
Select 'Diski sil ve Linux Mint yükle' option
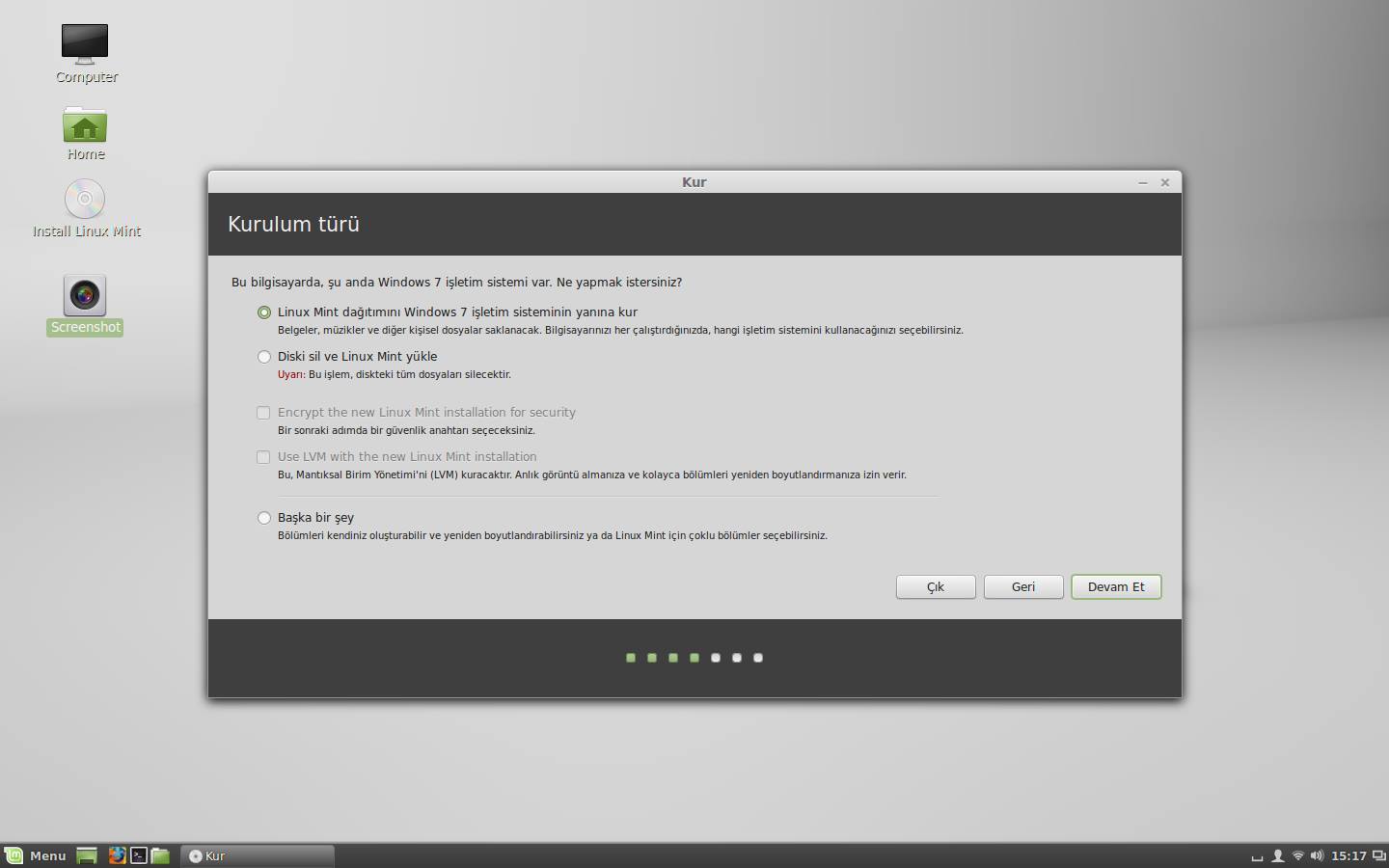point(264,357)
